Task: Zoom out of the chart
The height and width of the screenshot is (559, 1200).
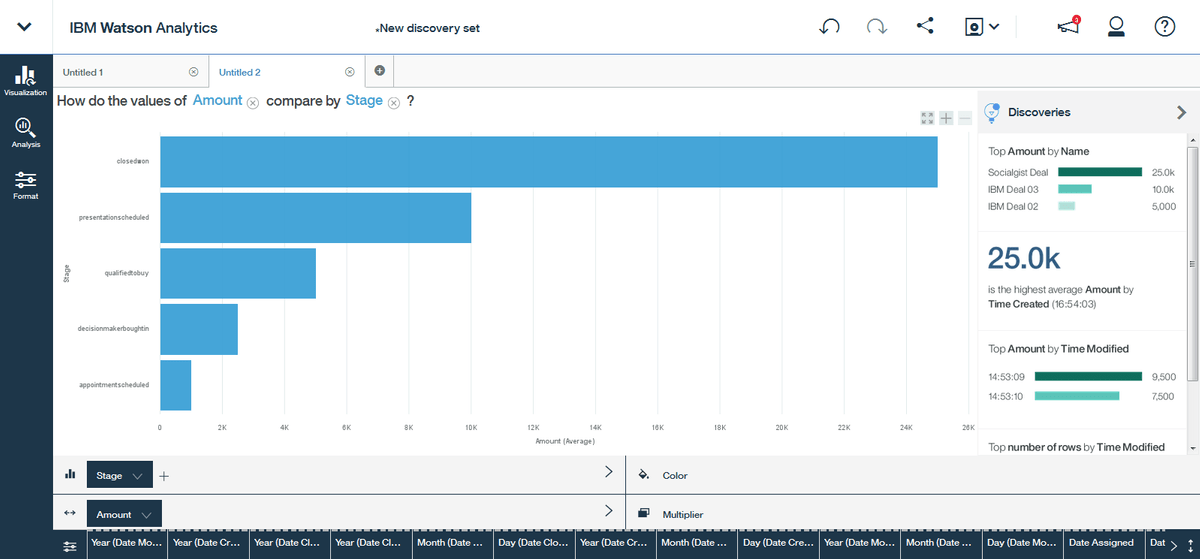Action: click(x=965, y=118)
